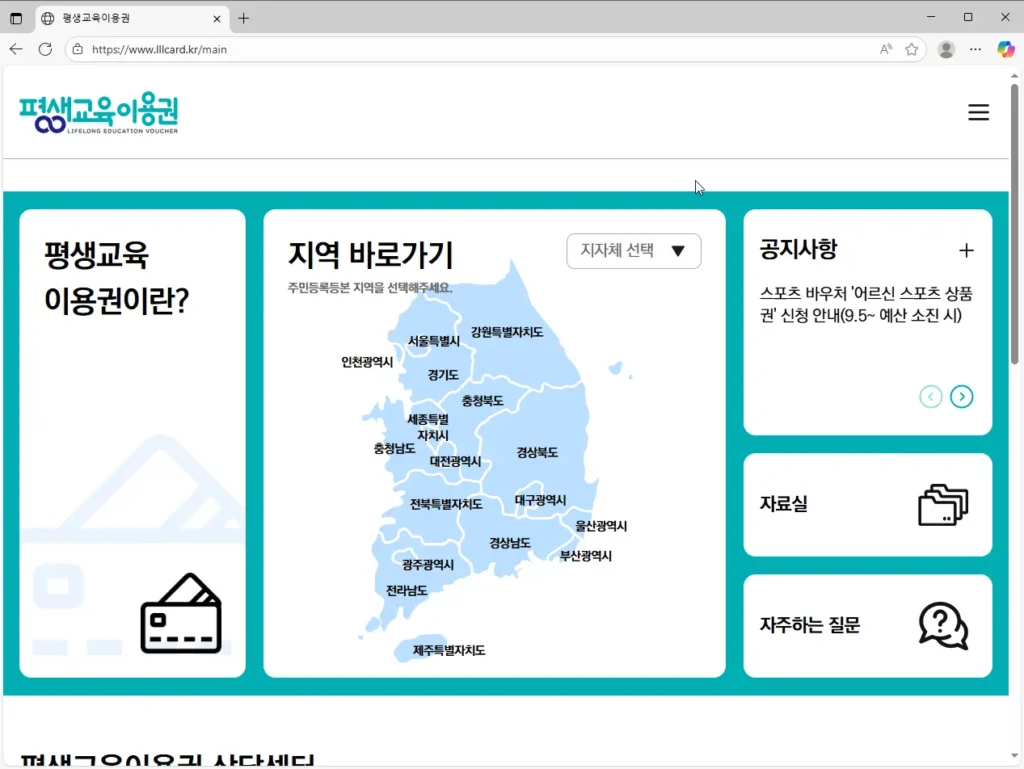Open Copilot from the browser toolbar
Image resolution: width=1024 pixels, height=769 pixels.
click(x=1004, y=49)
